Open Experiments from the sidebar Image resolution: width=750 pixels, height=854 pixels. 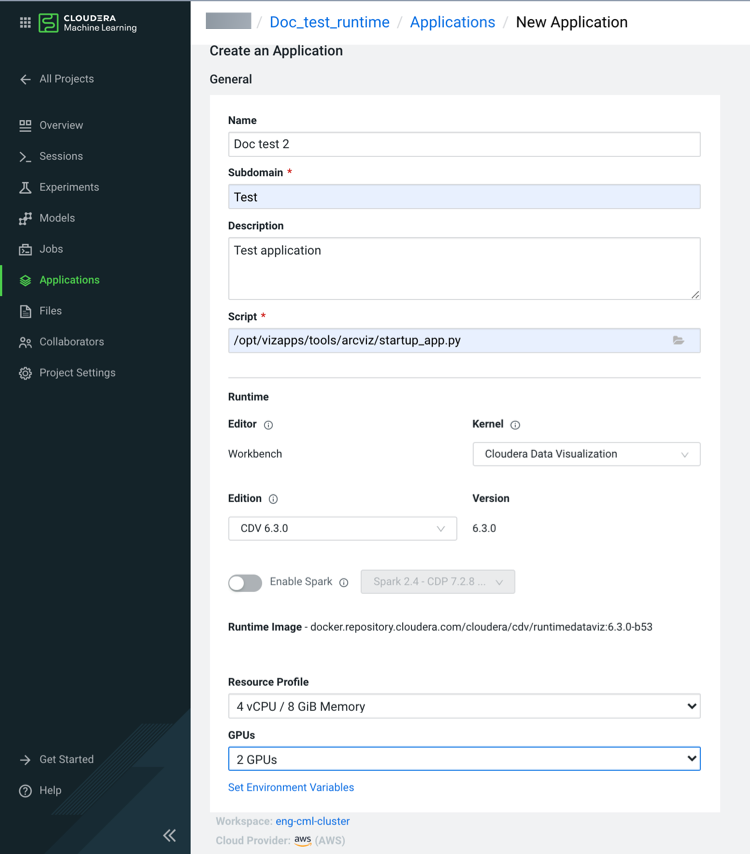[x=69, y=187]
